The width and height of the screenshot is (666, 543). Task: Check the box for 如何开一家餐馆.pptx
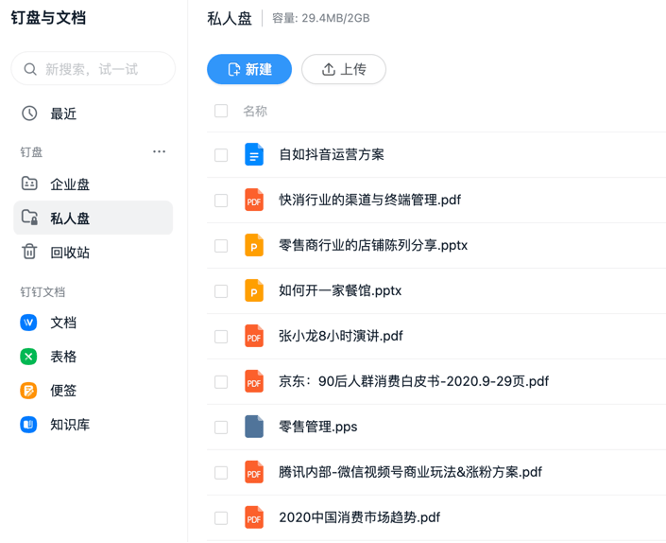point(221,291)
